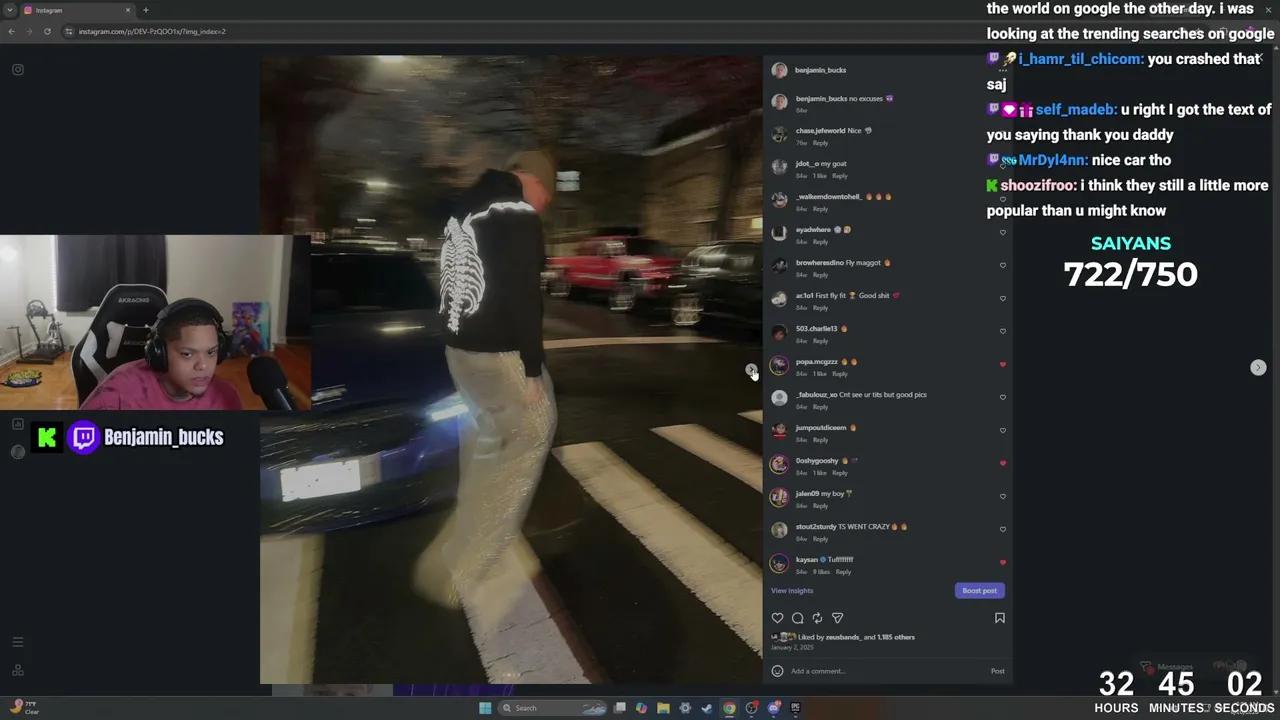Open the comment bubble icon under the post

pyautogui.click(x=797, y=618)
